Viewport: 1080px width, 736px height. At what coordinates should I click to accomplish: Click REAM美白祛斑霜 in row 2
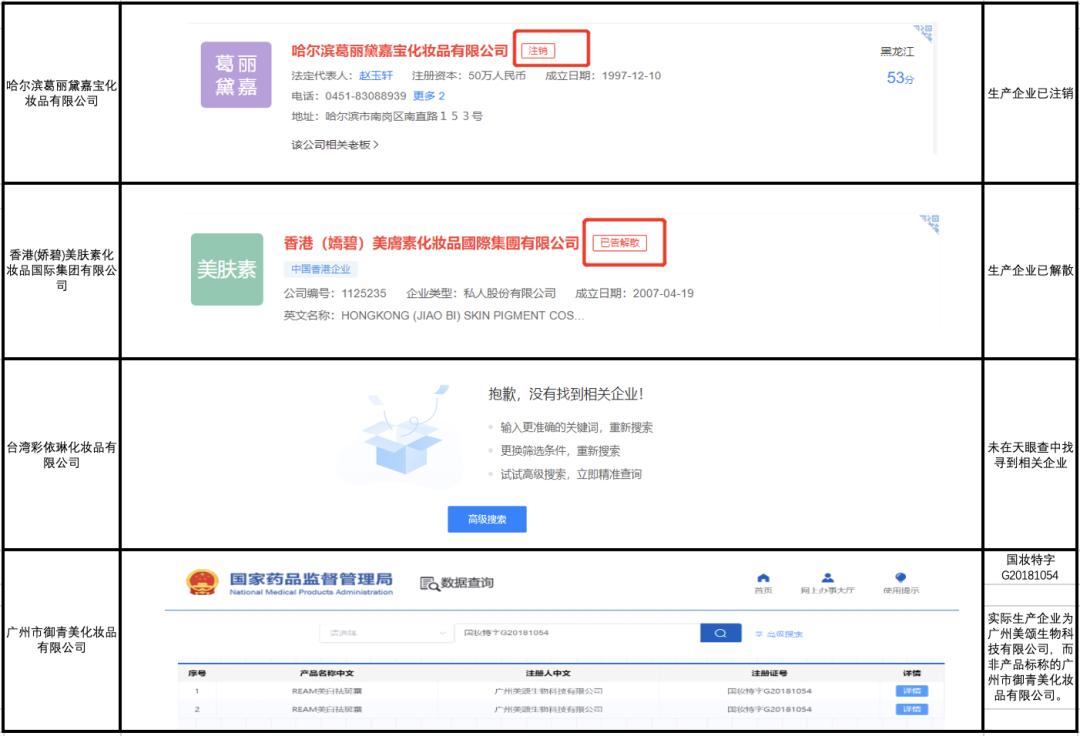pos(327,709)
